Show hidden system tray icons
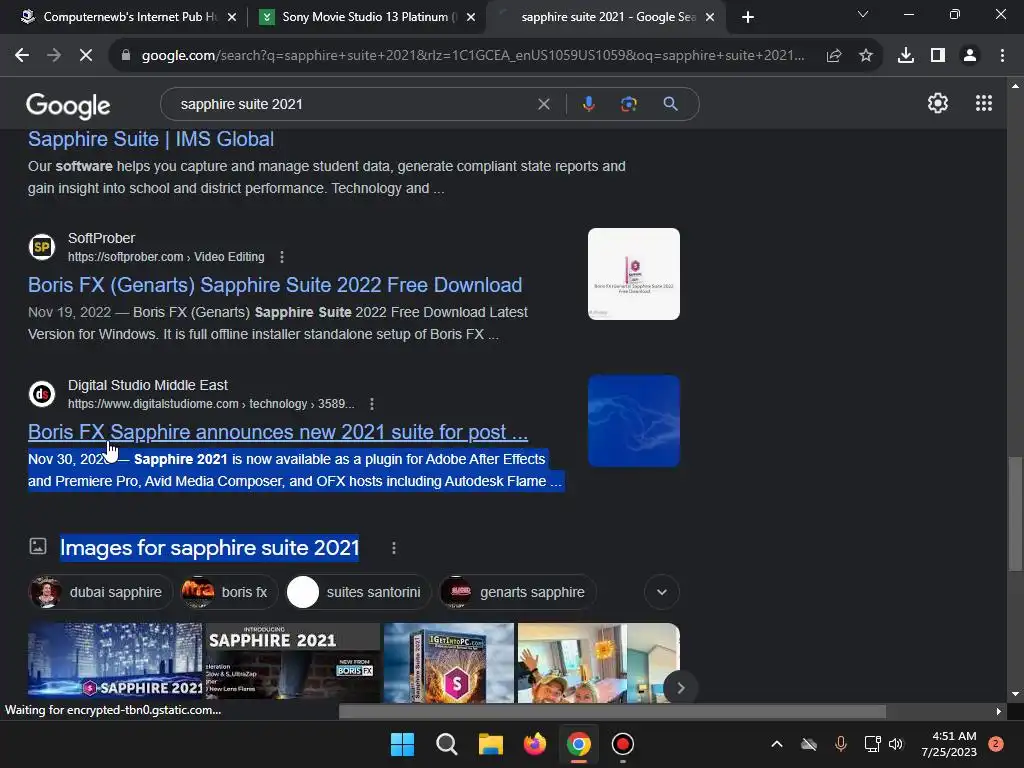Screen dimensions: 1024x768 pyautogui.click(x=776, y=744)
